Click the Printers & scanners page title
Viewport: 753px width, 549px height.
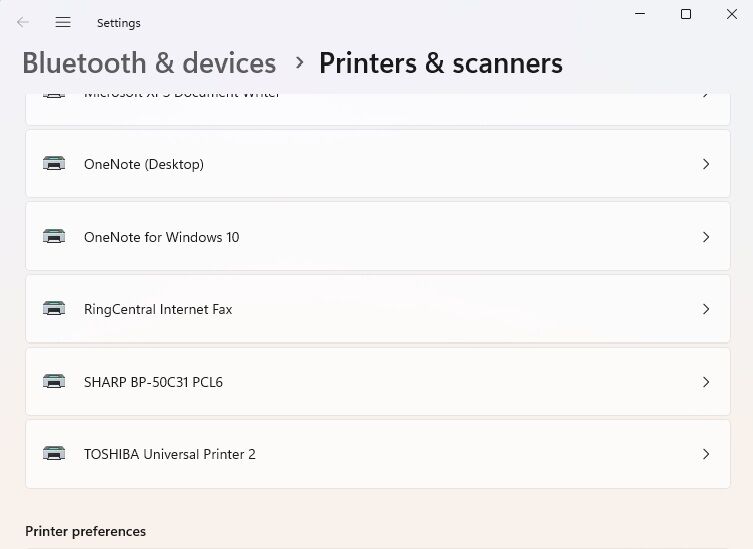pyautogui.click(x=440, y=63)
